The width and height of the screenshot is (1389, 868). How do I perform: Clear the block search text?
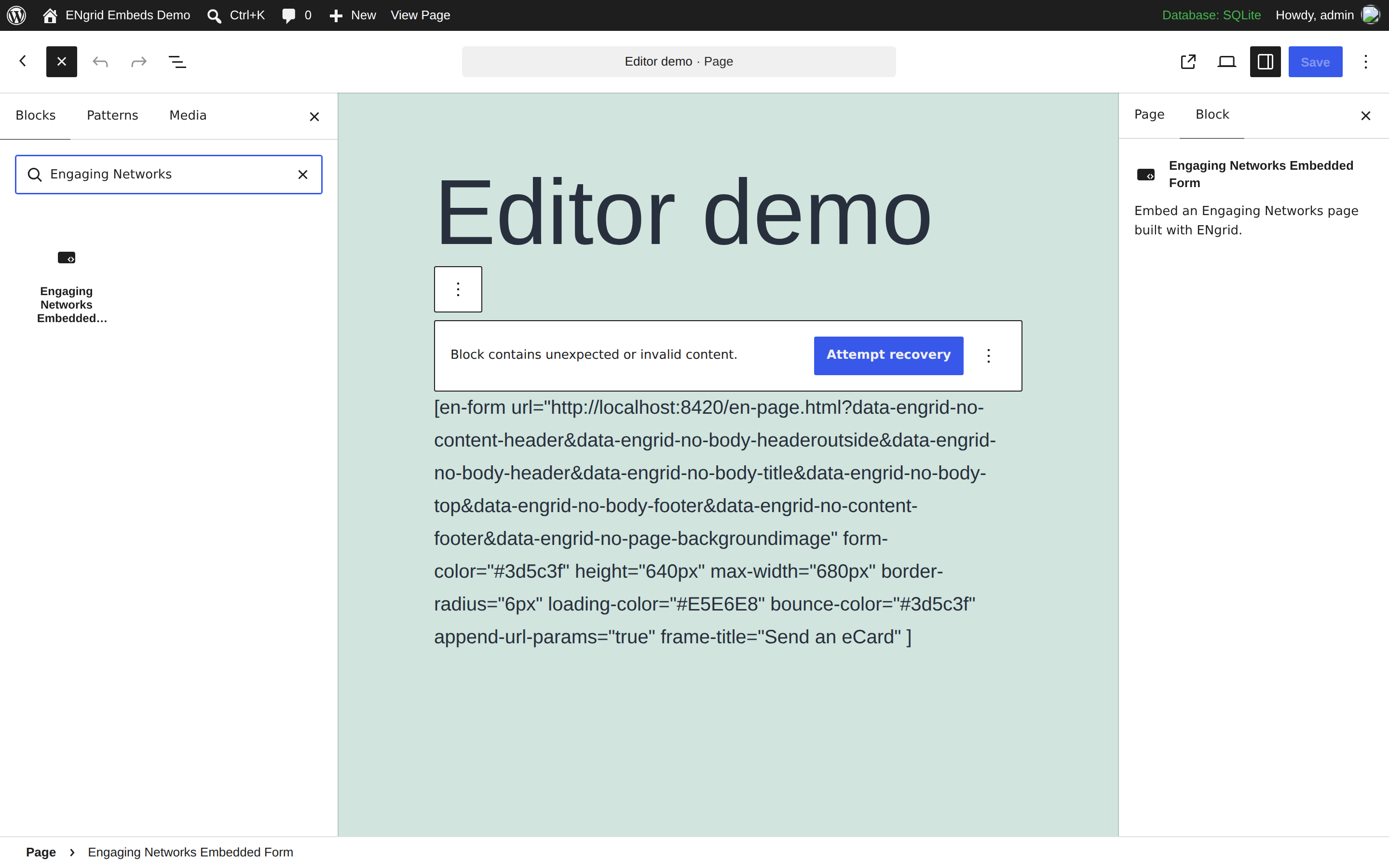click(302, 175)
